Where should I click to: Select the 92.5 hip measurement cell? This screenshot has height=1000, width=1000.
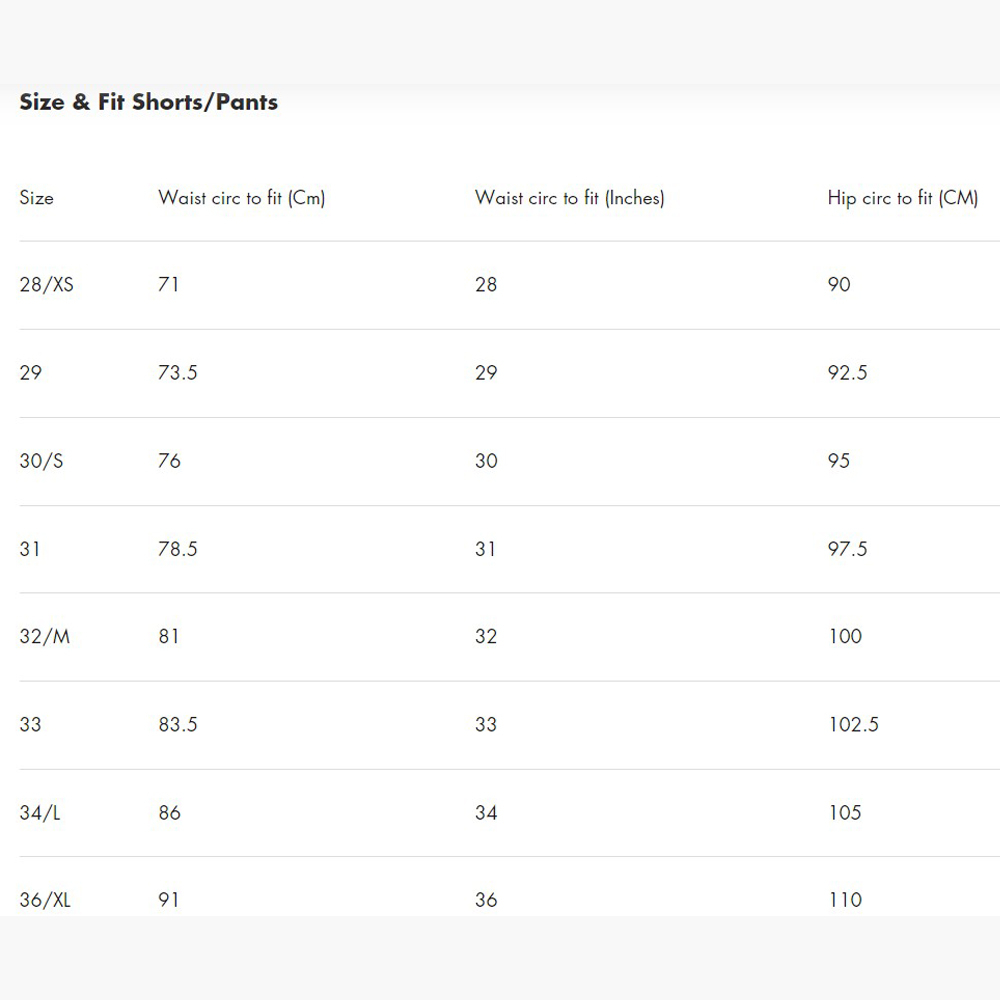[848, 373]
